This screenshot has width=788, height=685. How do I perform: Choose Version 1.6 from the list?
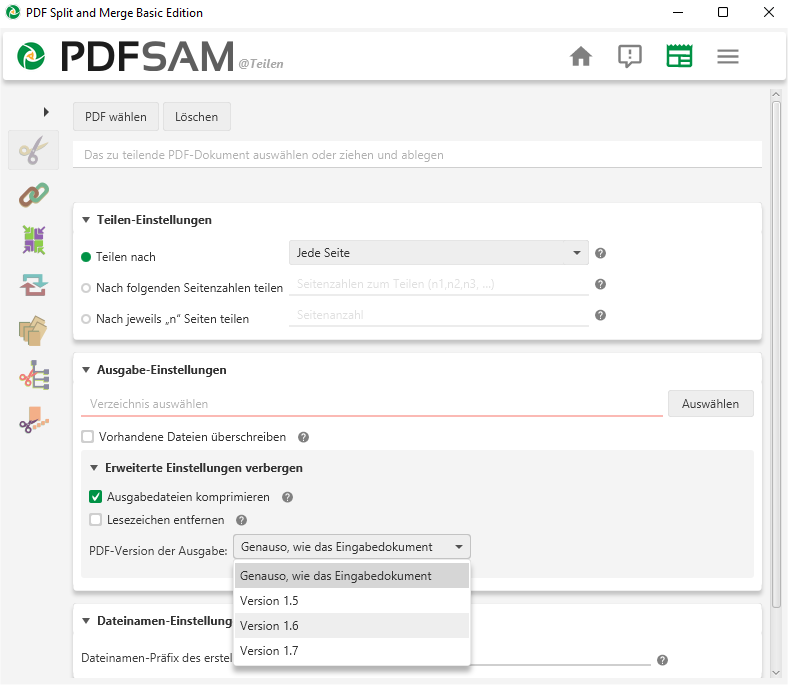[352, 626]
